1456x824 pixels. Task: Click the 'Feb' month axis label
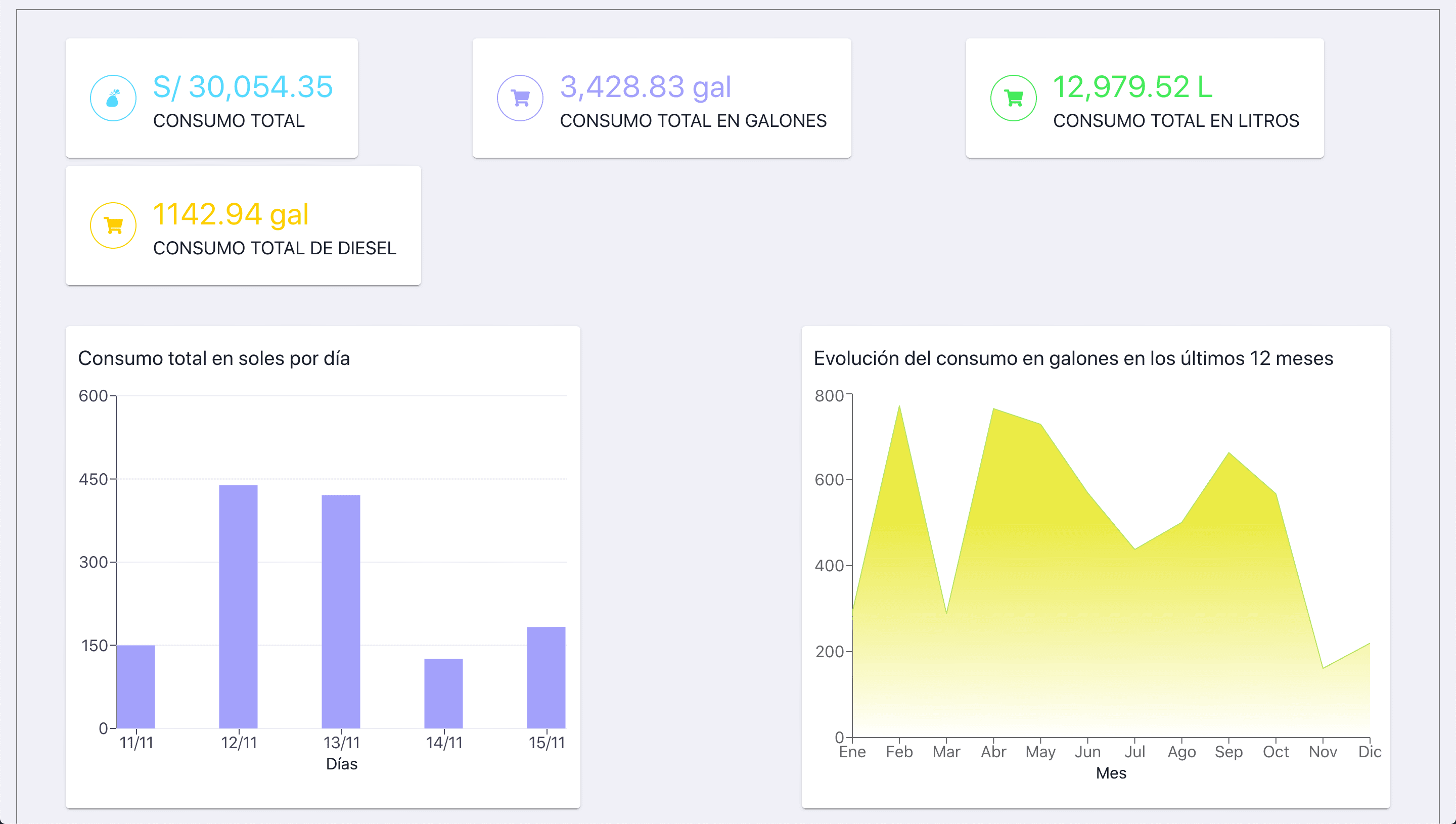tap(899, 752)
